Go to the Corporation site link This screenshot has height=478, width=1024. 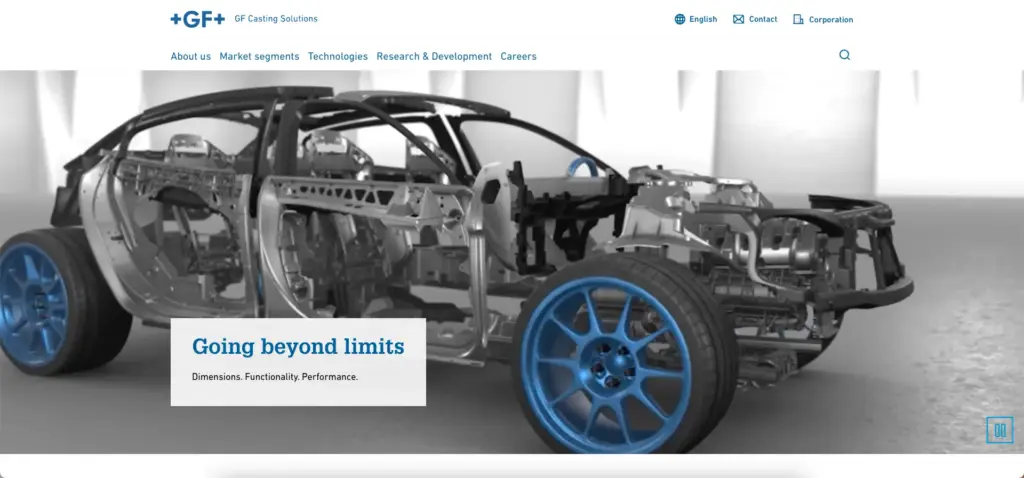[x=830, y=19]
